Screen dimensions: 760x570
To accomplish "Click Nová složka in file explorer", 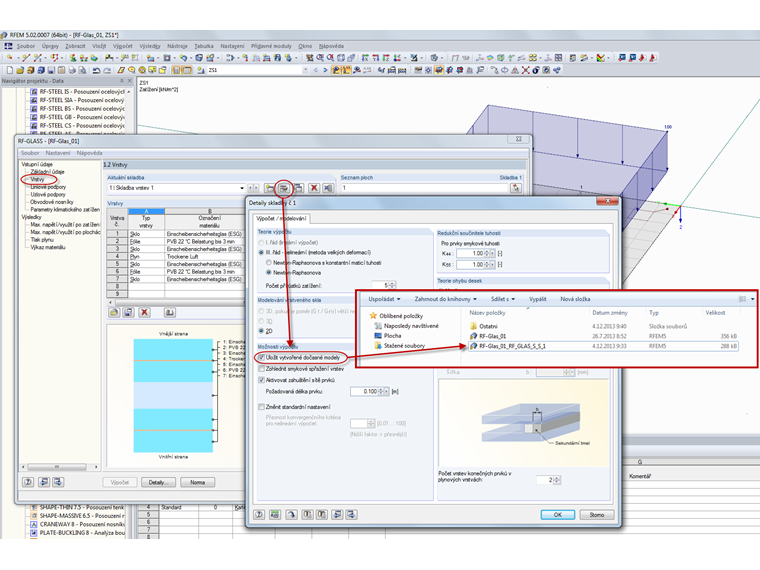I will coord(575,299).
